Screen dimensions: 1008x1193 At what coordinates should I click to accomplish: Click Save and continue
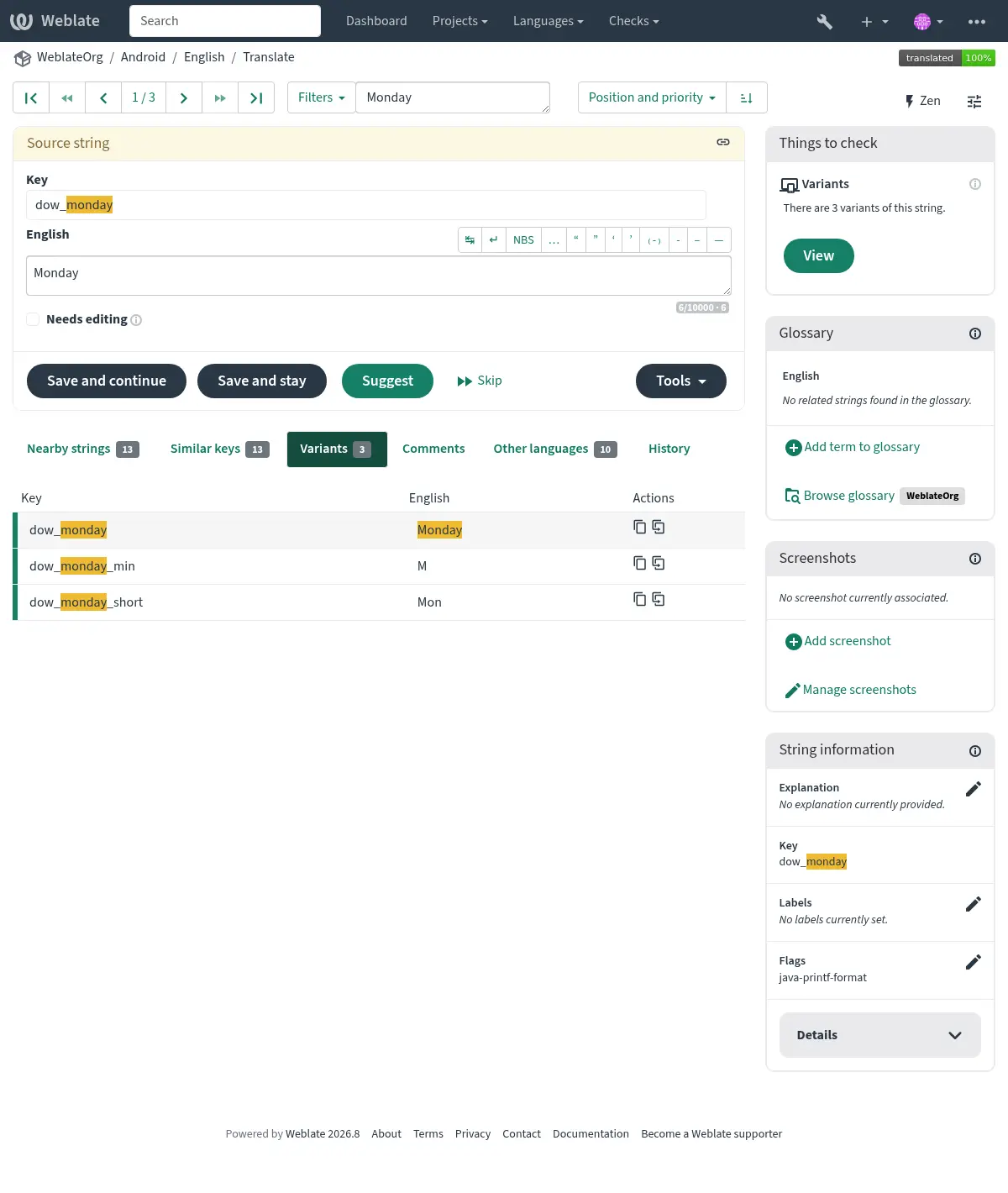[x=107, y=381]
